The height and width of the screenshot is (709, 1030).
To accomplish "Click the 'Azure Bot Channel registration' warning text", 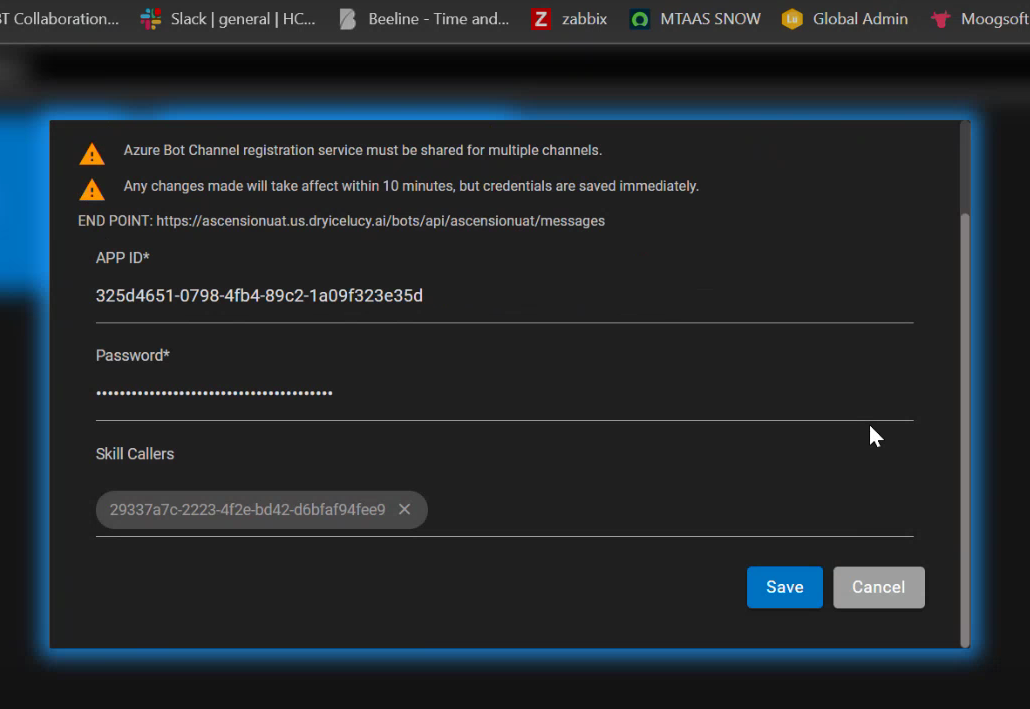I will point(363,150).
